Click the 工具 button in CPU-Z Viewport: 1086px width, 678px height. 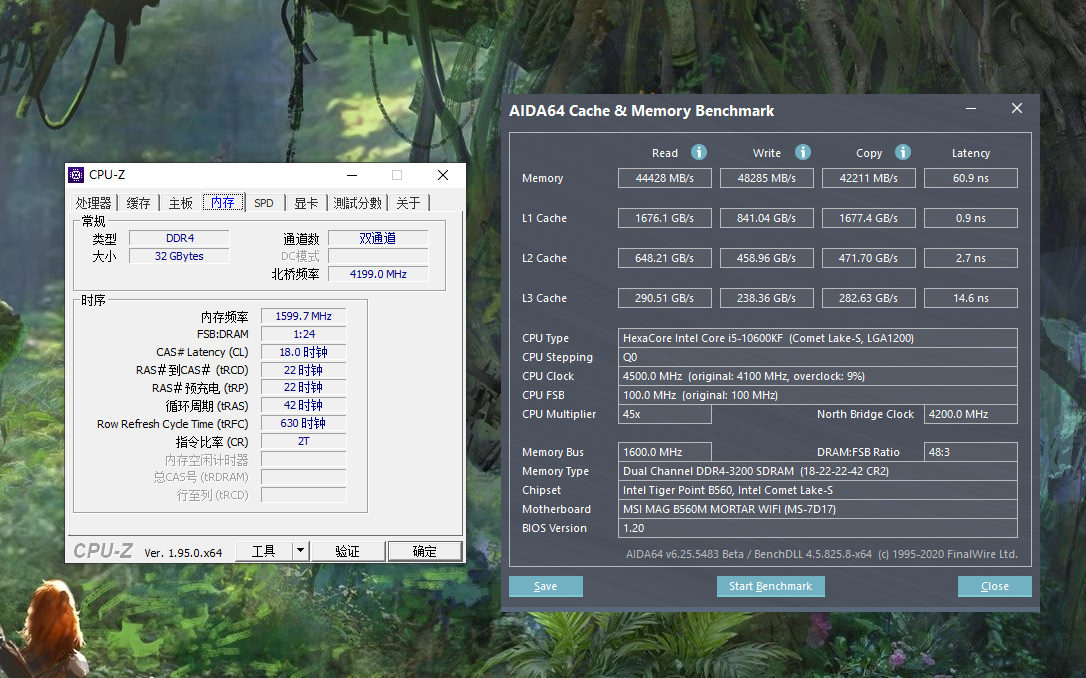point(264,551)
